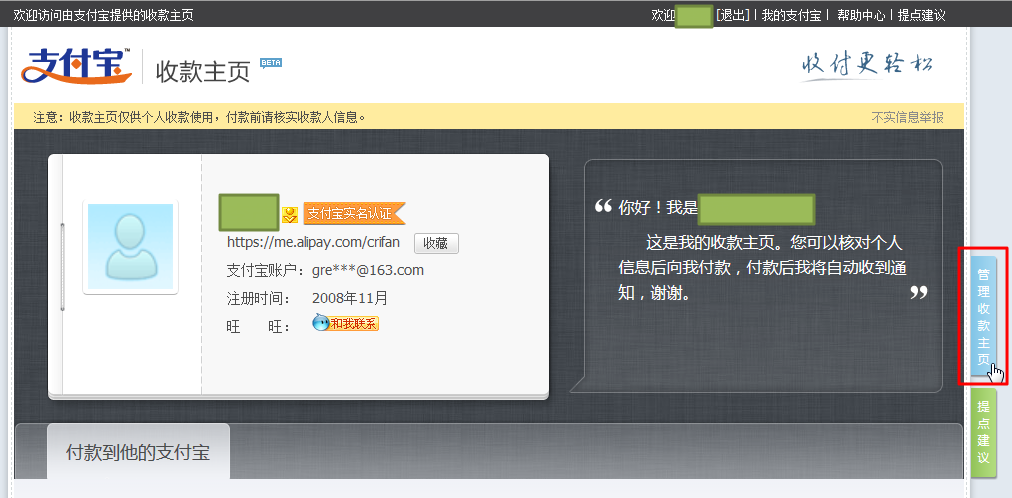Click the 2008年11月 registration date

[350, 299]
